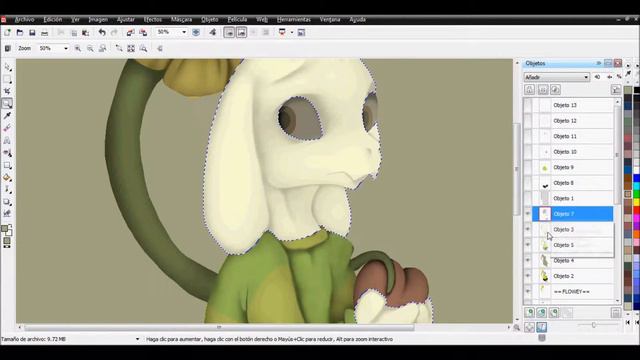Image resolution: width=640 pixels, height=360 pixels.
Task: Open the Imagen menu
Action: [98, 20]
